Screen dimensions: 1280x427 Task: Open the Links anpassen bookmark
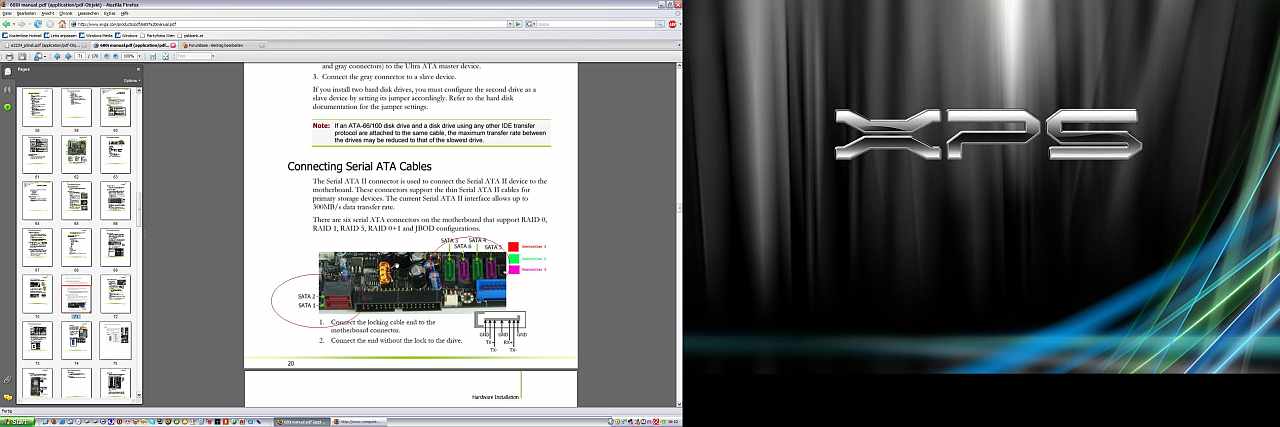pos(61,35)
